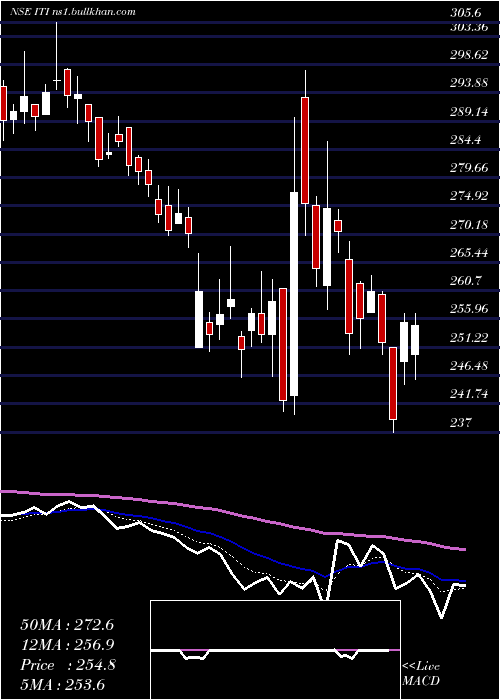Click the 50MA : 272.6 readout

(67, 625)
